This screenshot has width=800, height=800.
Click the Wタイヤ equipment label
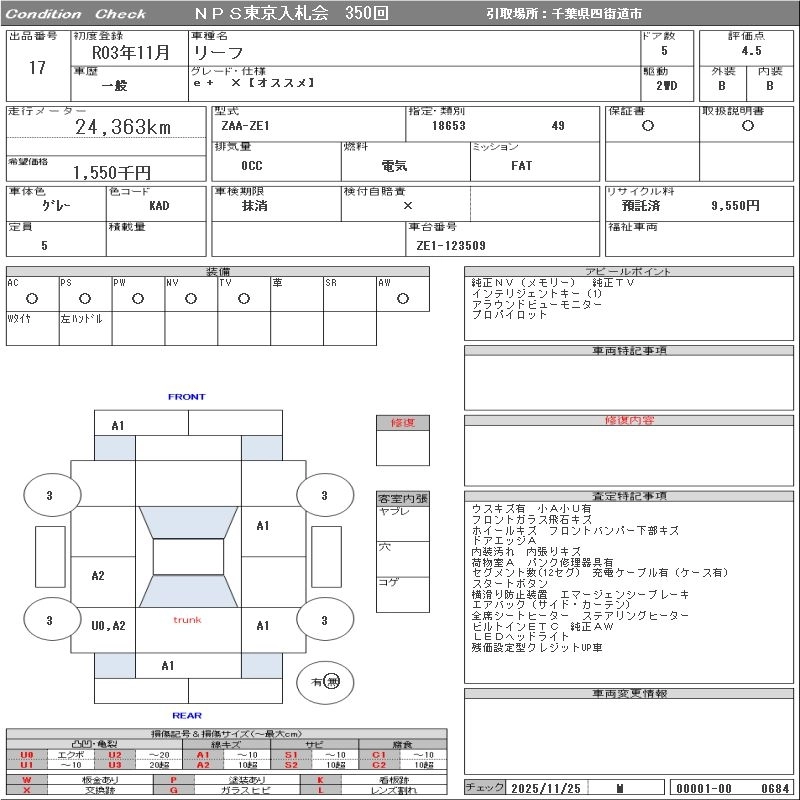point(19,319)
